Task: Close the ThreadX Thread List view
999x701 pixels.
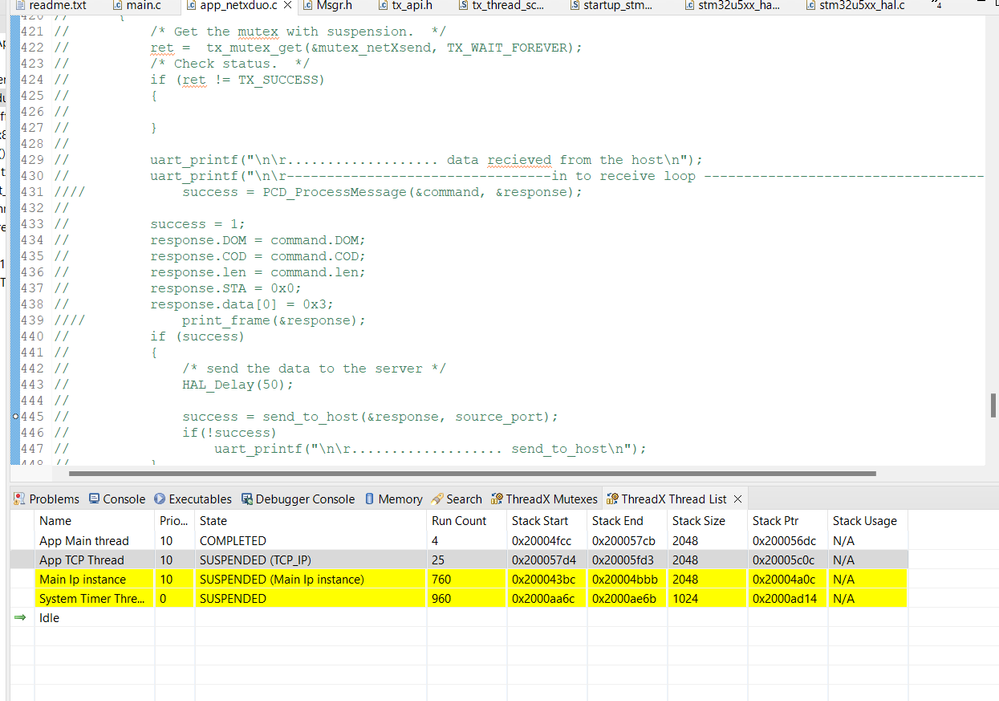Action: point(738,499)
